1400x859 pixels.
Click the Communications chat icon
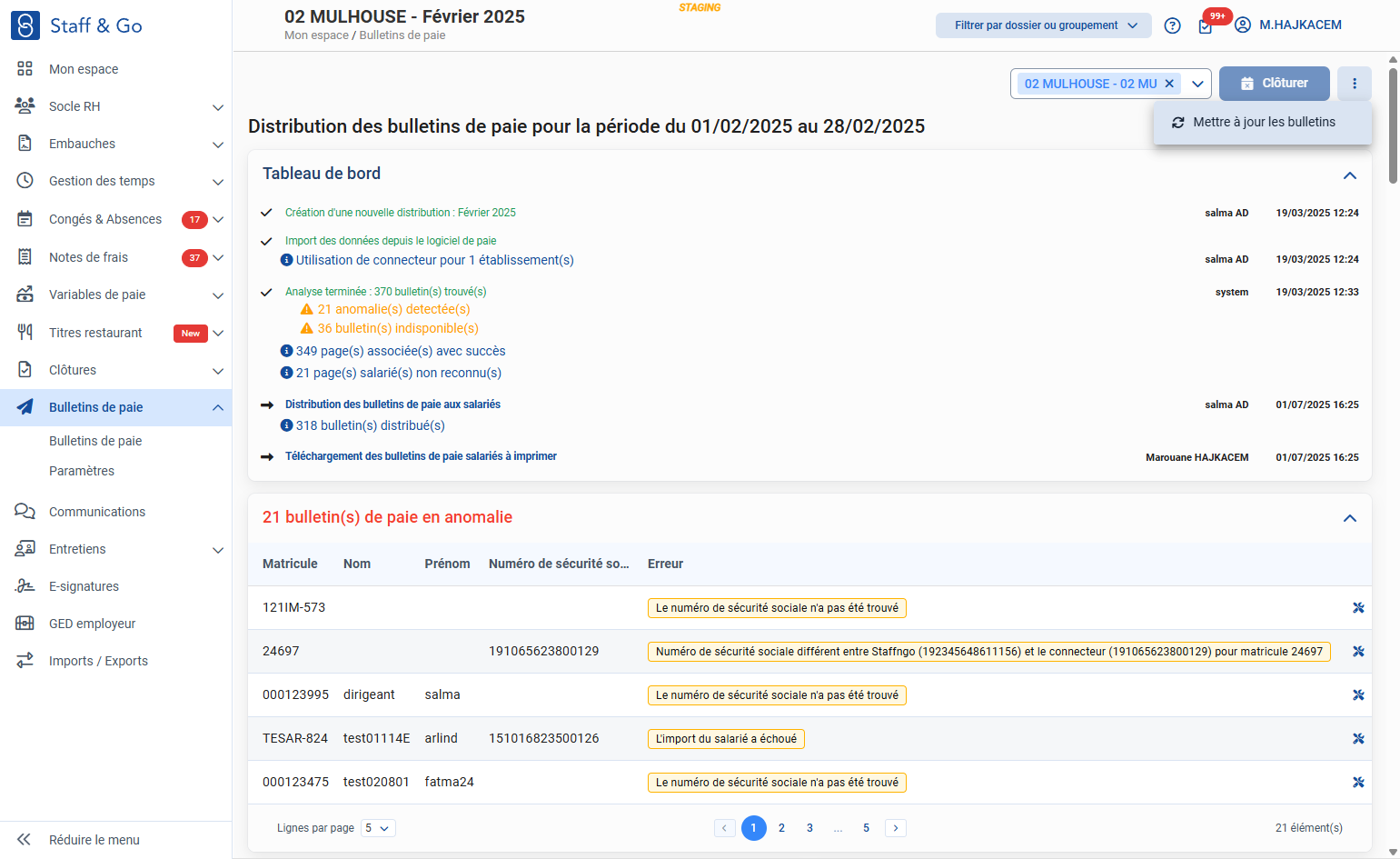25,512
